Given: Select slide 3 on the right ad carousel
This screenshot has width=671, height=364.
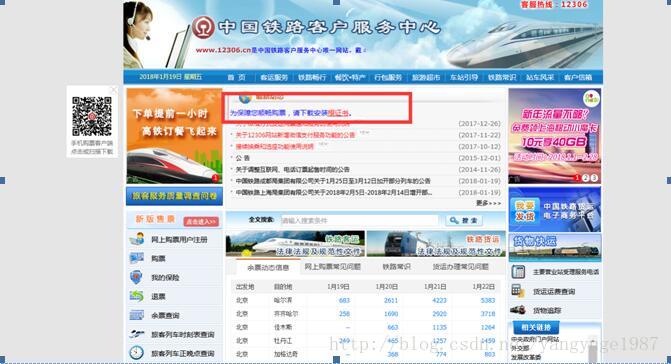Looking at the screenshot, I should [x=594, y=178].
